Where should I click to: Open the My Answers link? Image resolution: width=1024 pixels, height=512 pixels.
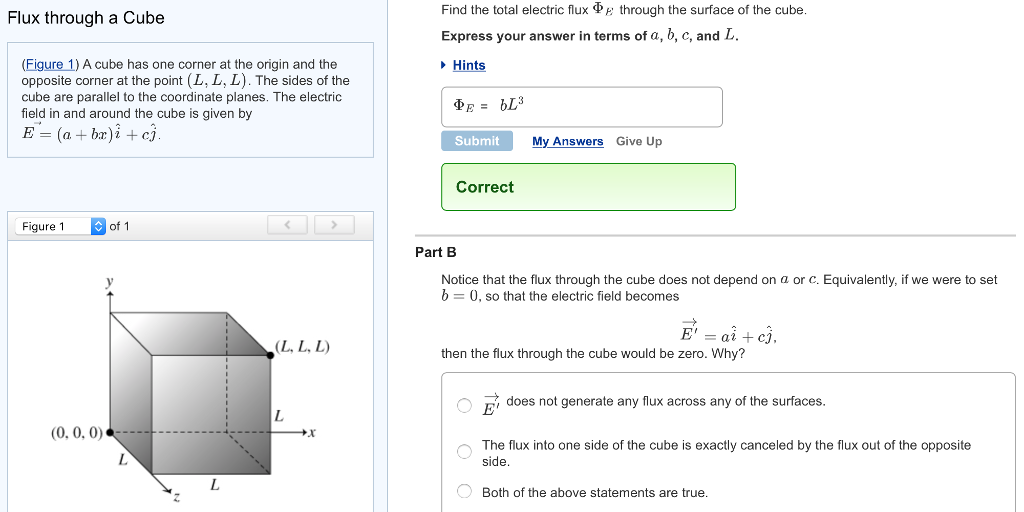(567, 141)
